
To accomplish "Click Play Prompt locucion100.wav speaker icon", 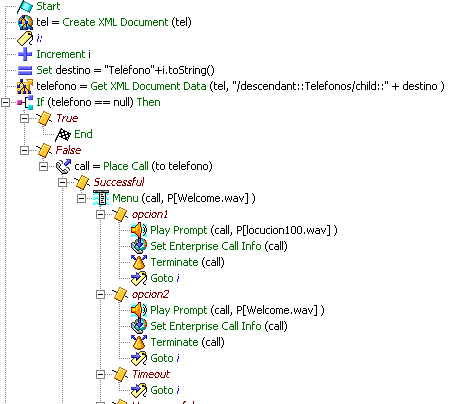I will (x=139, y=230).
